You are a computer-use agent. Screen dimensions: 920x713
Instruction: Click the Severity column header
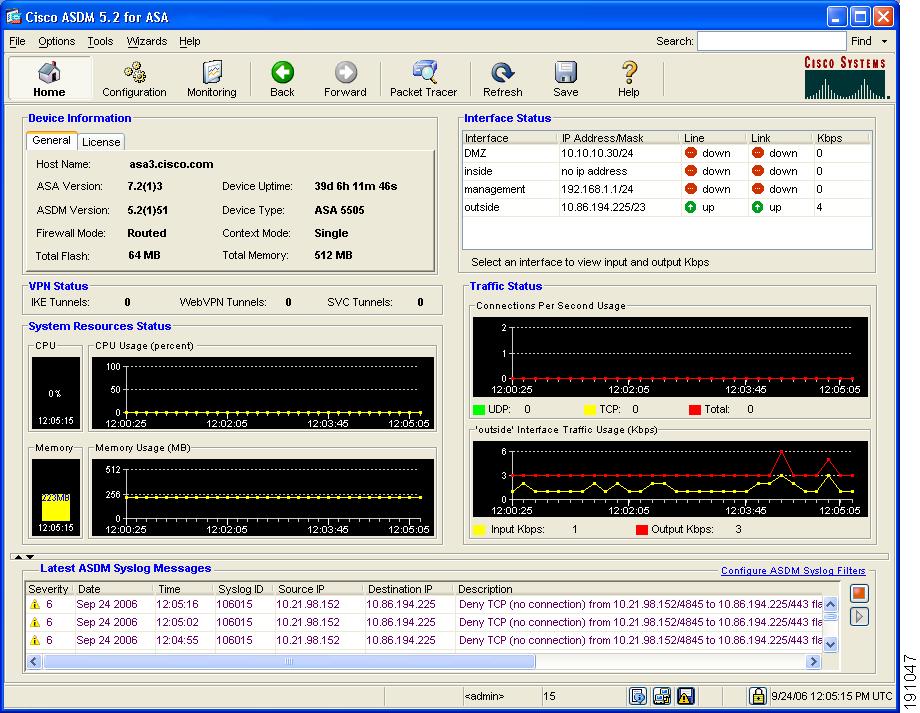tap(48, 589)
